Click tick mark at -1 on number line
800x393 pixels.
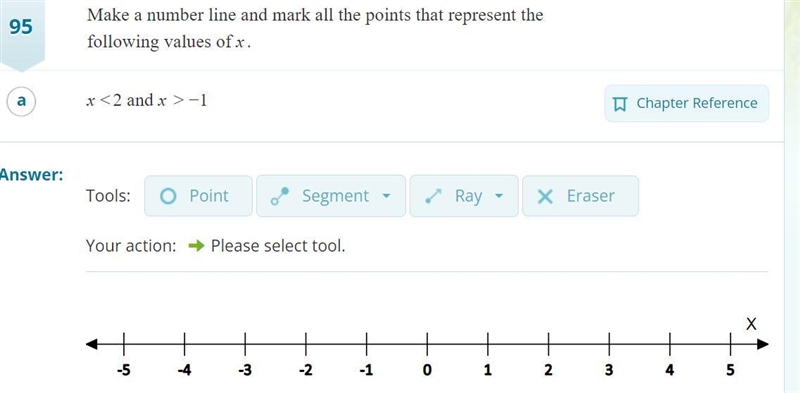[366, 345]
